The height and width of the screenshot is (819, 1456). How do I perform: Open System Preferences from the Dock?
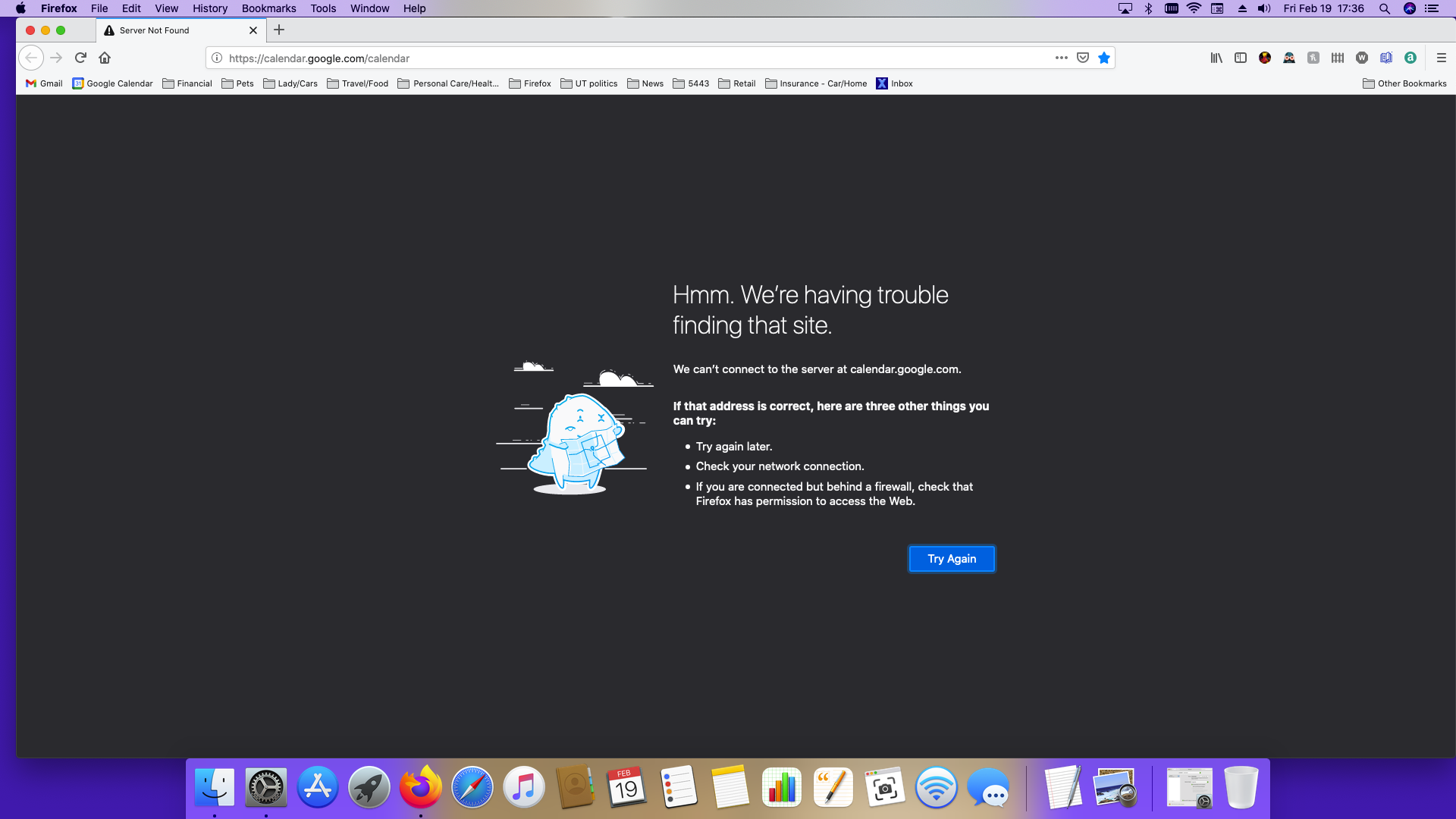[266, 787]
